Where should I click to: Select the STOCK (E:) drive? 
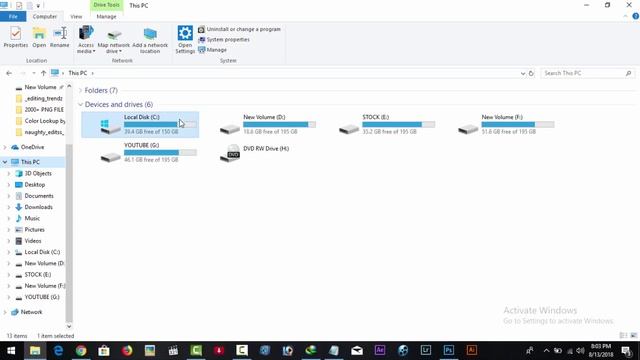coord(387,124)
